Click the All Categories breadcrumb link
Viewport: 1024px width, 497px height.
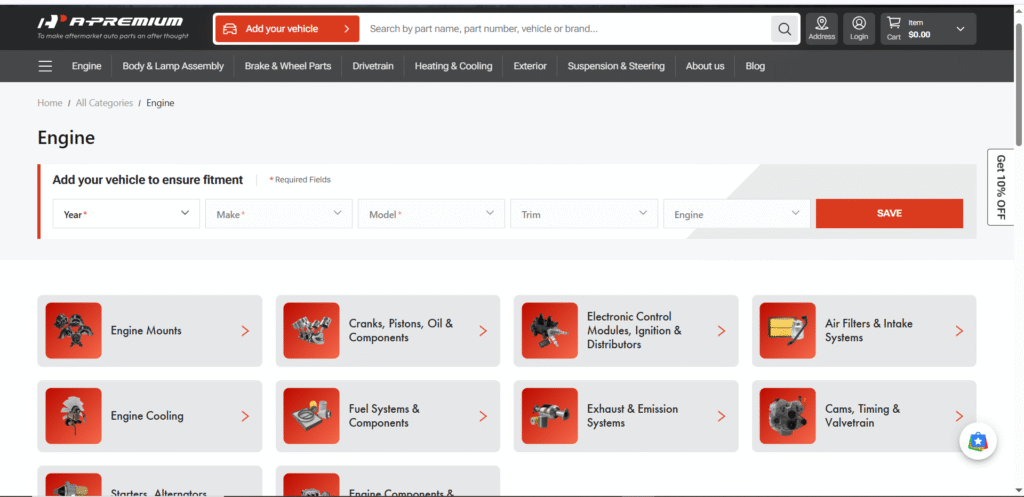click(104, 103)
